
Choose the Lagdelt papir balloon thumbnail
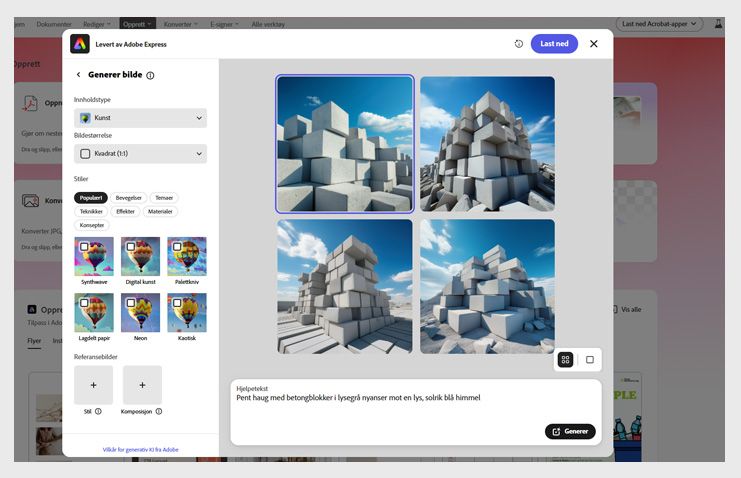[x=94, y=312]
